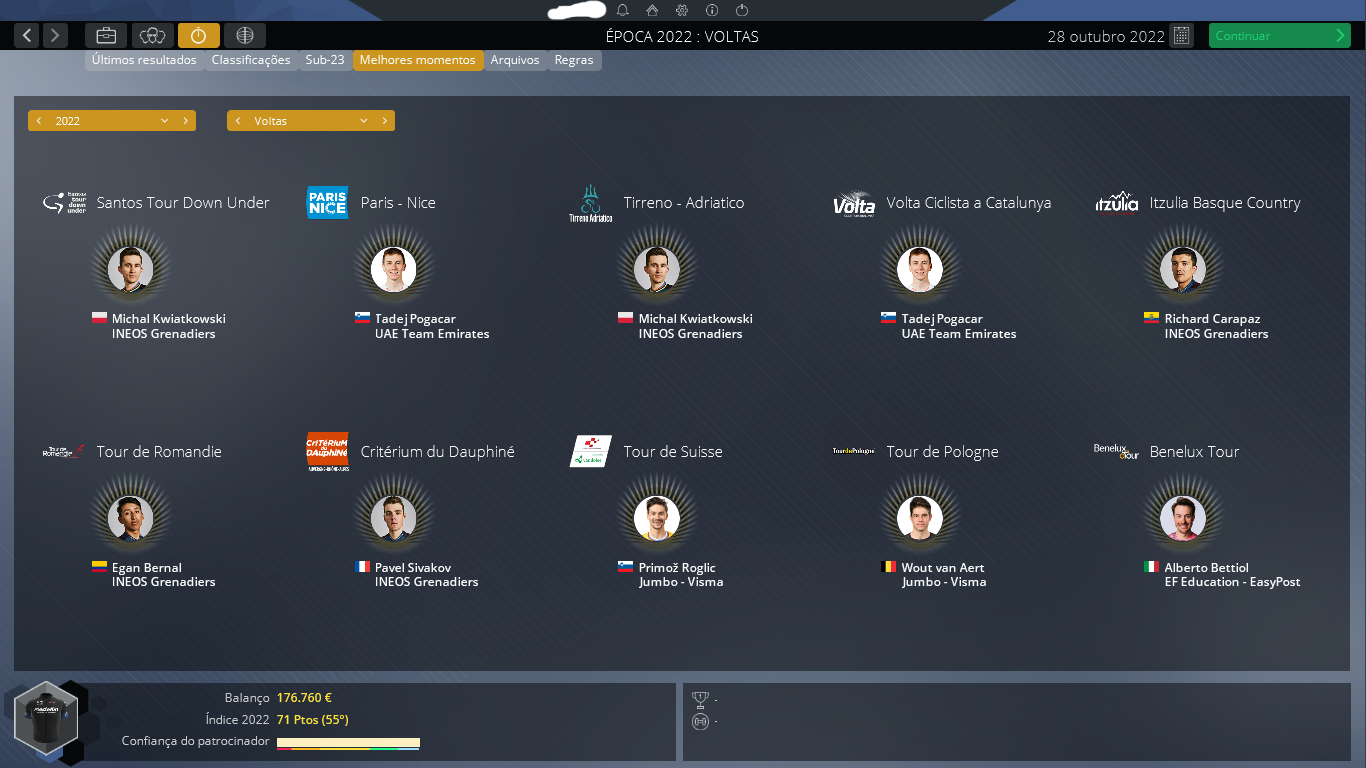
Task: Click Primož Roglic name text
Action: pos(677,568)
